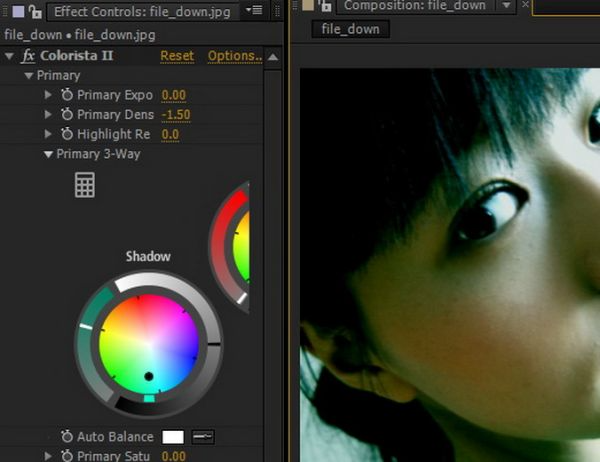
Task: Toggle Auto Balance stopwatch
Action: point(67,436)
